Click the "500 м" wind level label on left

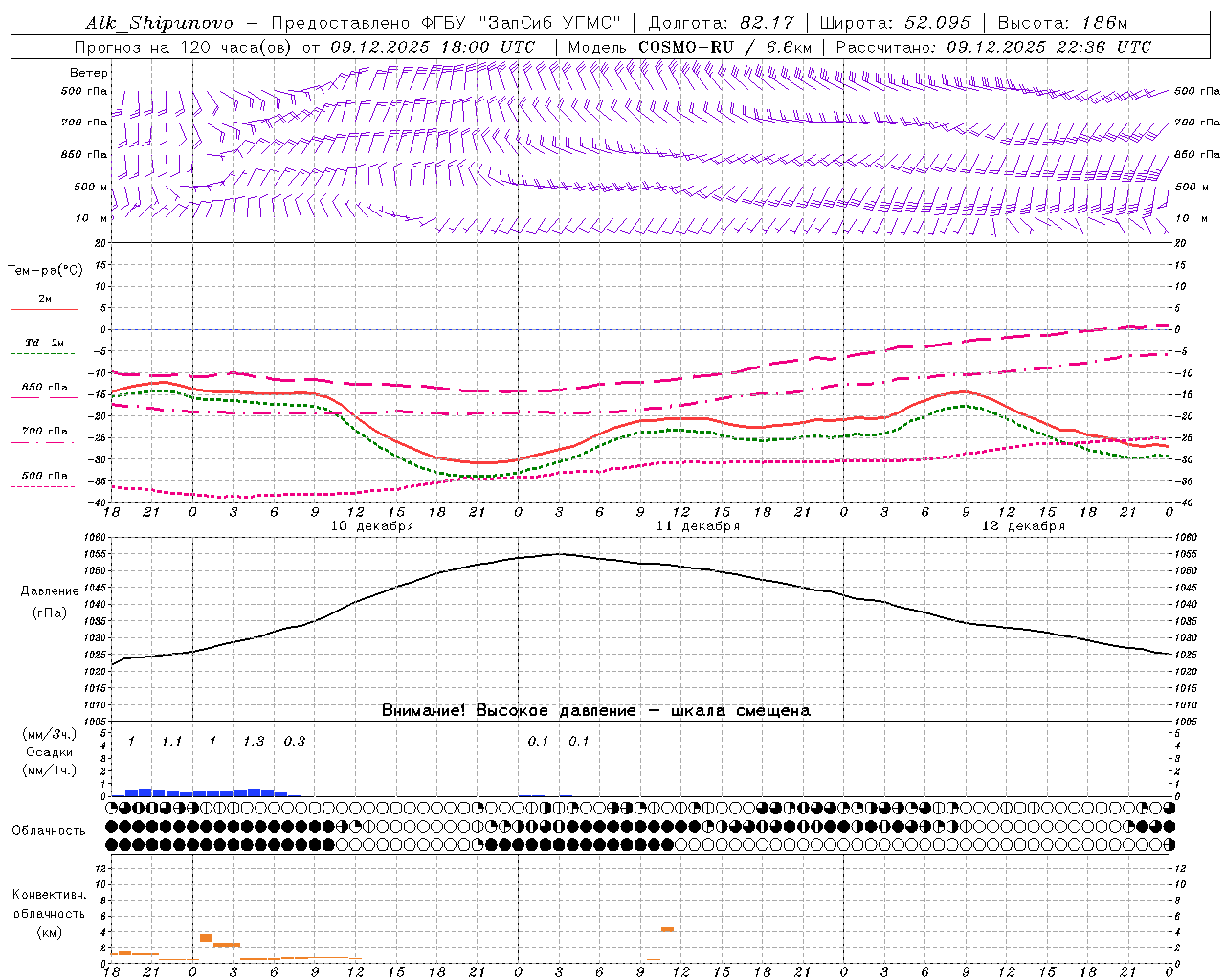[x=91, y=187]
